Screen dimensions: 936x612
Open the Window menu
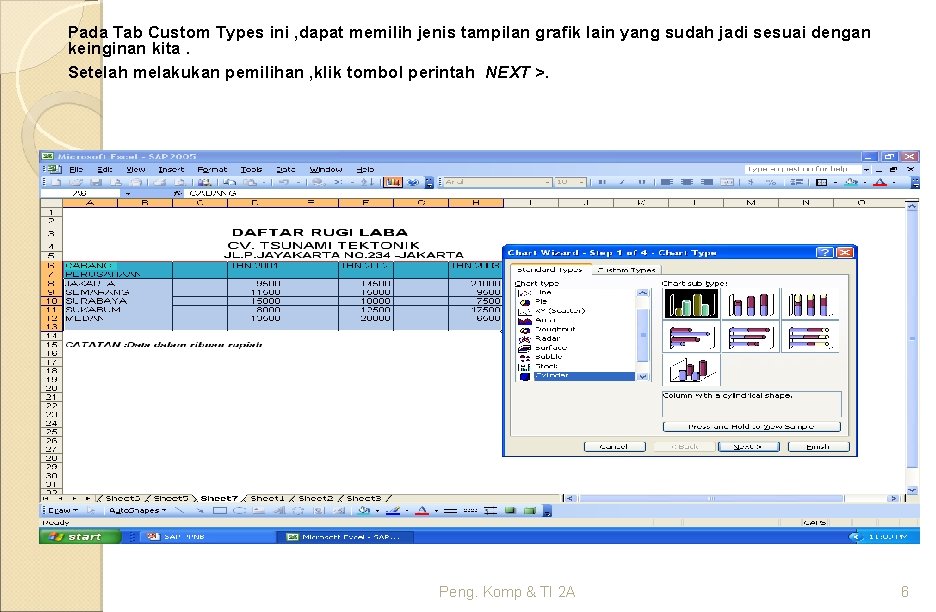pyautogui.click(x=326, y=170)
